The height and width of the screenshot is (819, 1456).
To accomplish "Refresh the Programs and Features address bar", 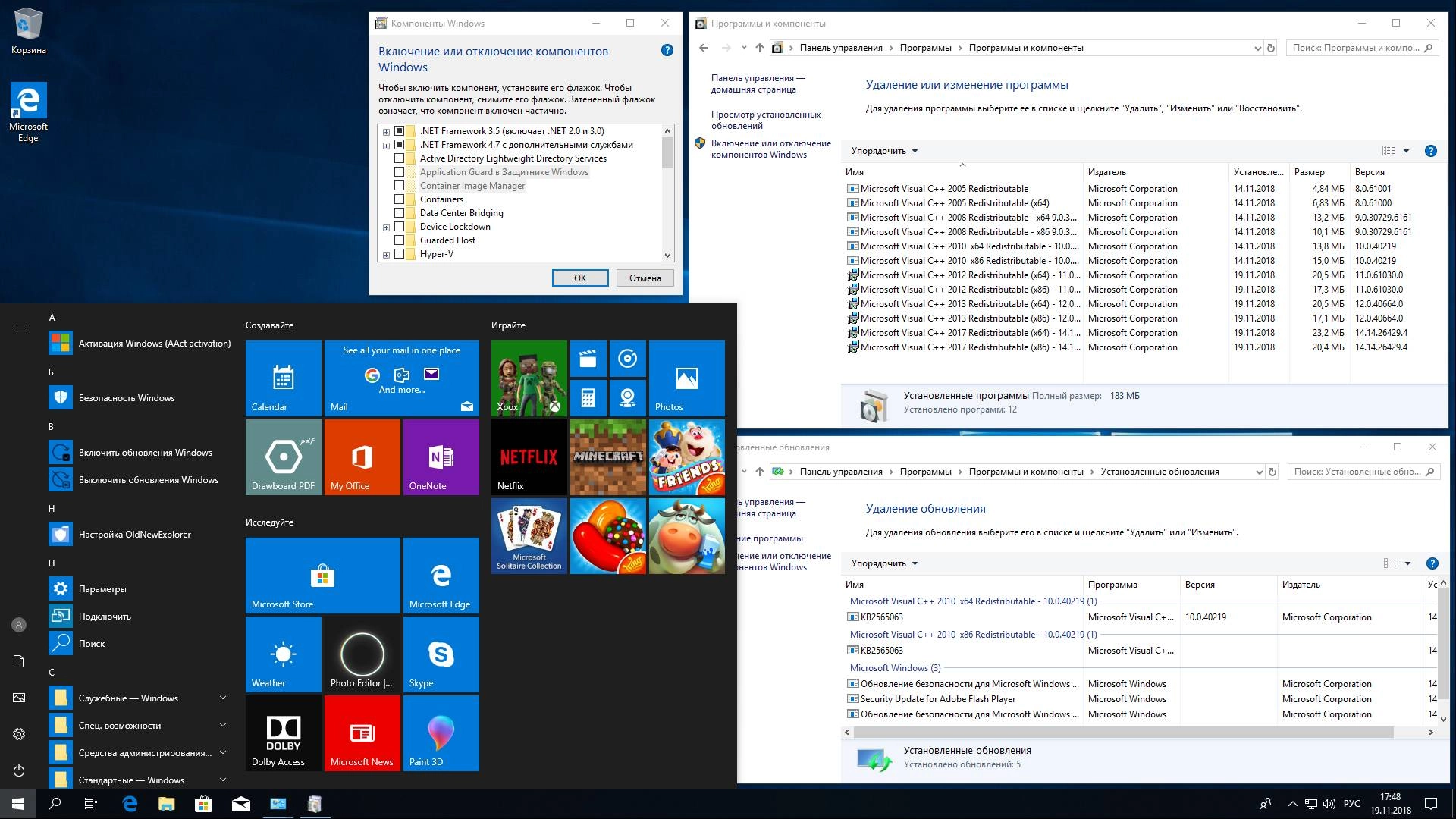I will coord(1272,48).
